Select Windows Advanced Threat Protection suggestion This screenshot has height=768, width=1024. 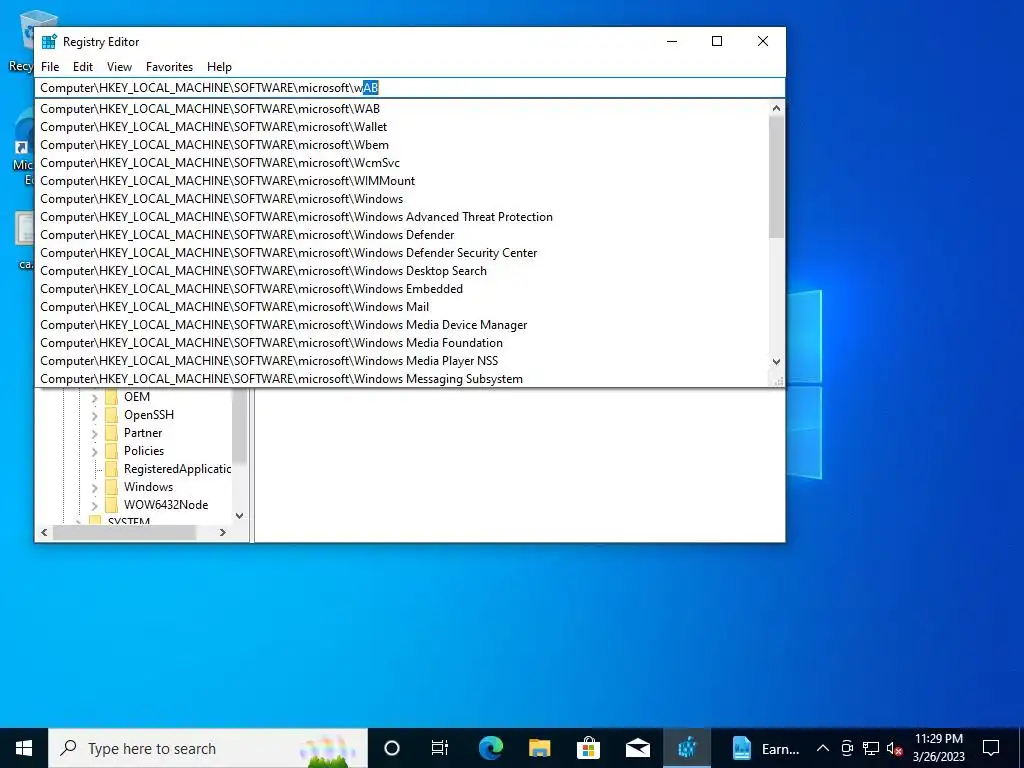pos(403,217)
